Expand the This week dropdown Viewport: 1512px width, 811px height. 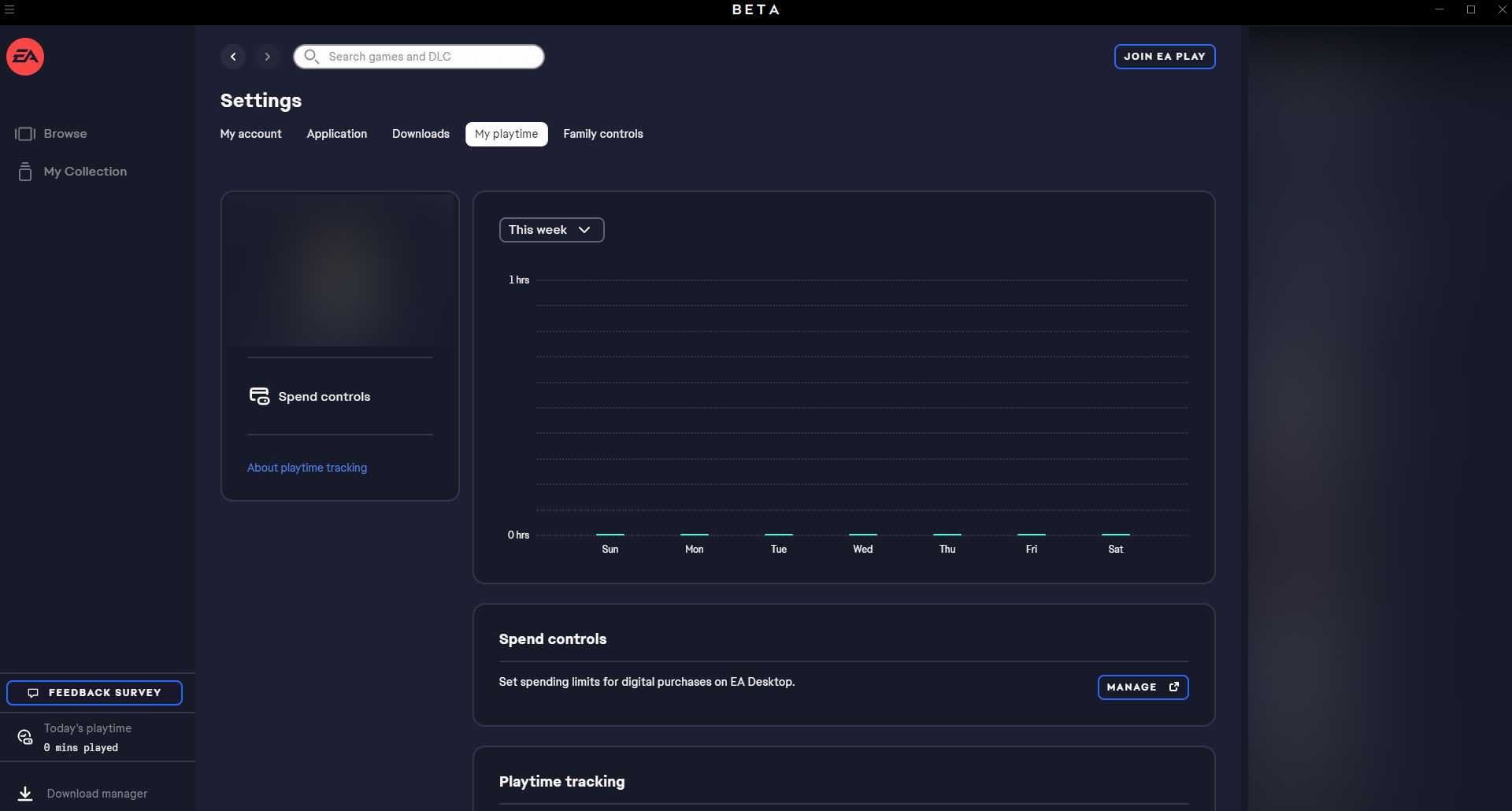[551, 230]
